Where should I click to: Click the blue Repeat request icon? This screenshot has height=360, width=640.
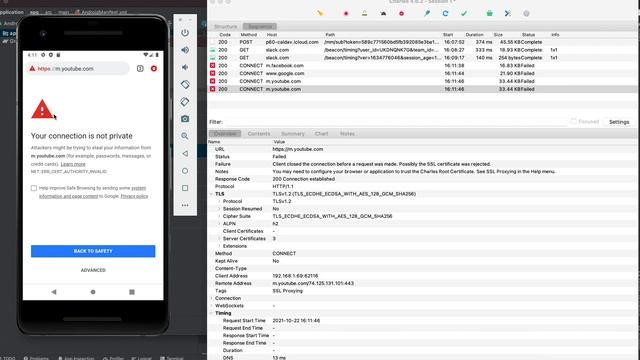445,13
